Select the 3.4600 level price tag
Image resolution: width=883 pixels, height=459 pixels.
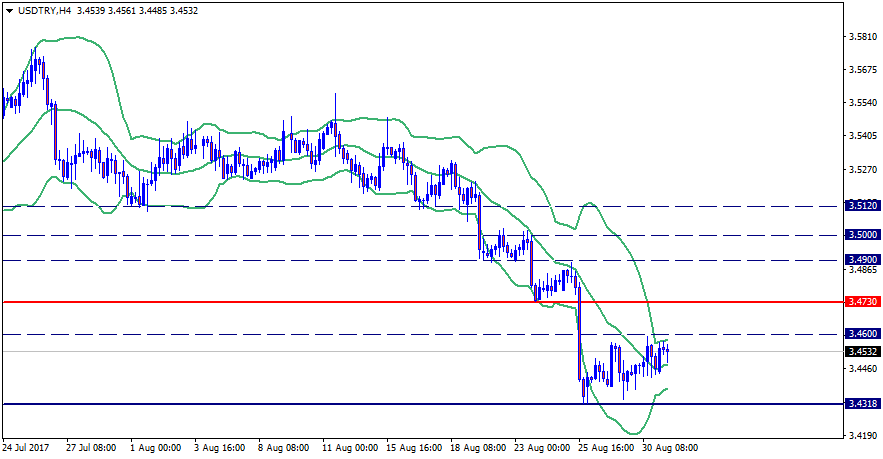861,333
